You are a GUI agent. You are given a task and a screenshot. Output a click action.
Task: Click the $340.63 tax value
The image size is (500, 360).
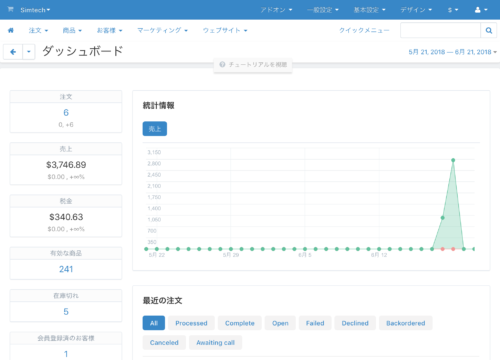pos(66,217)
